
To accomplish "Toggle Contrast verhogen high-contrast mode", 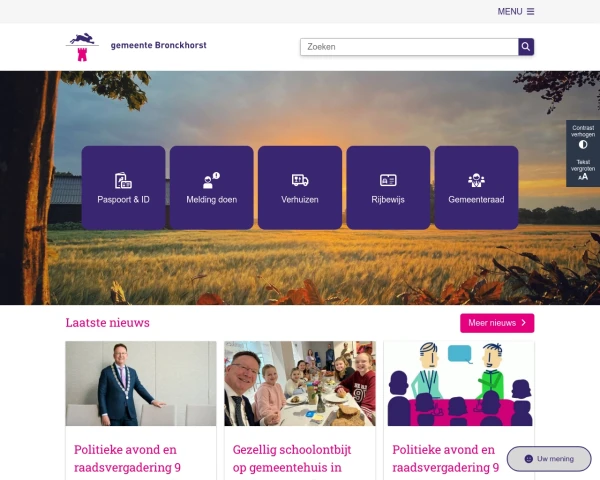I will click(x=583, y=137).
